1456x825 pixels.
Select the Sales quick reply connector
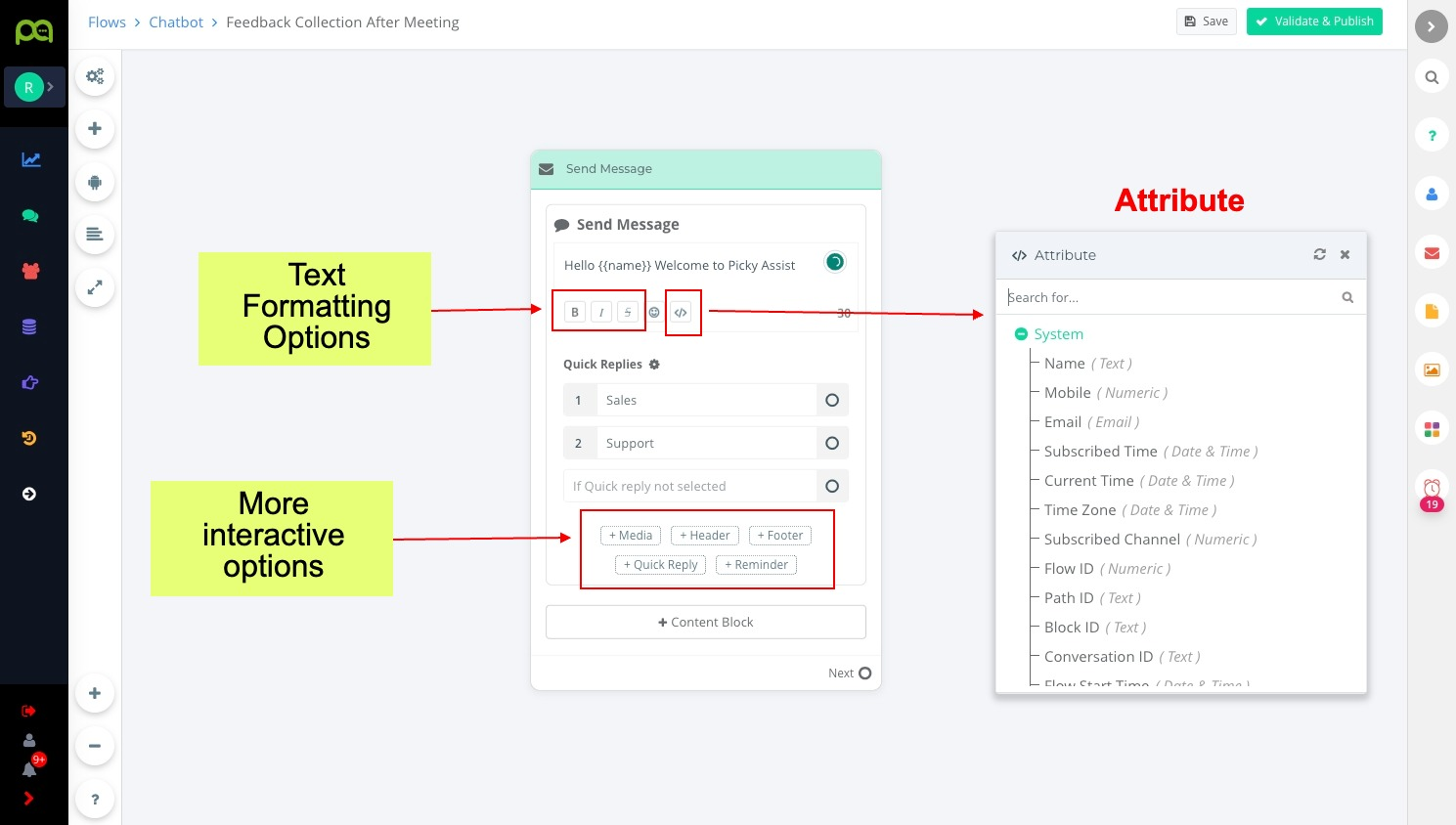tap(832, 400)
